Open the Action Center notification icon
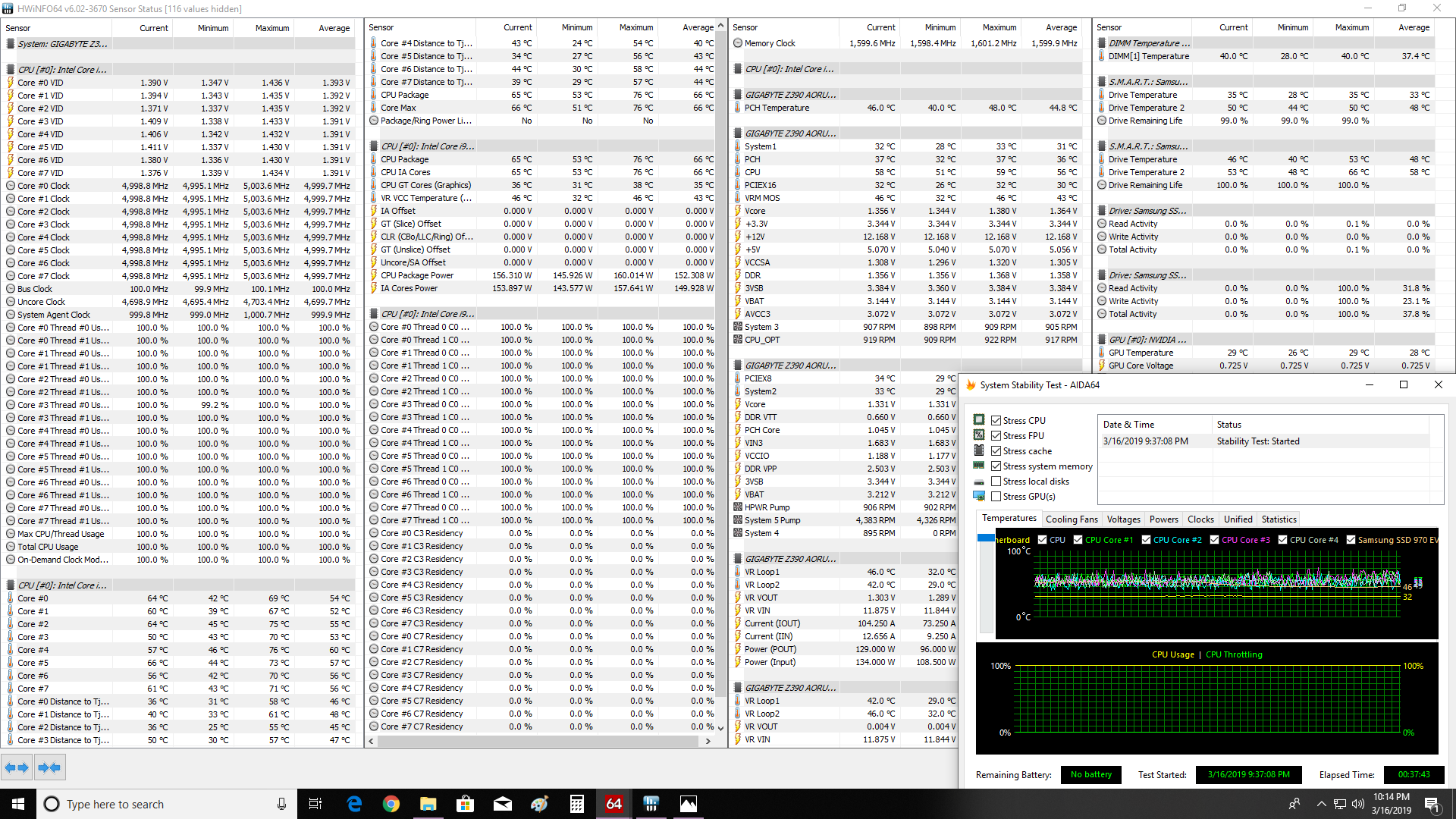This screenshot has width=1456, height=819. click(1431, 804)
